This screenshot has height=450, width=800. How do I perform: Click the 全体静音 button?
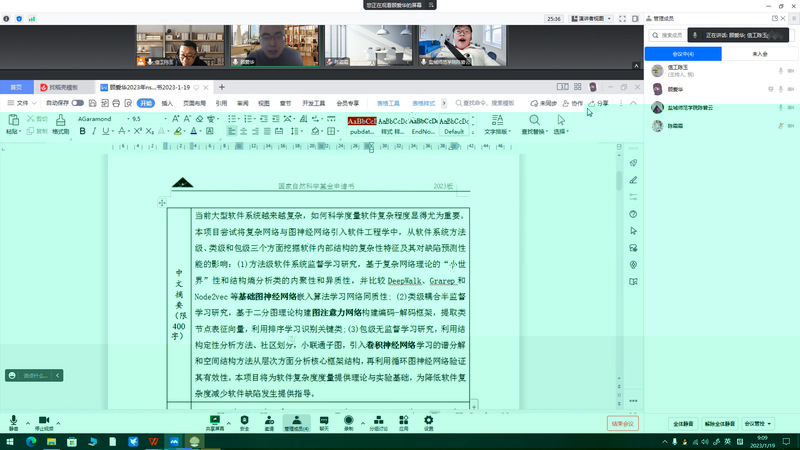[684, 423]
